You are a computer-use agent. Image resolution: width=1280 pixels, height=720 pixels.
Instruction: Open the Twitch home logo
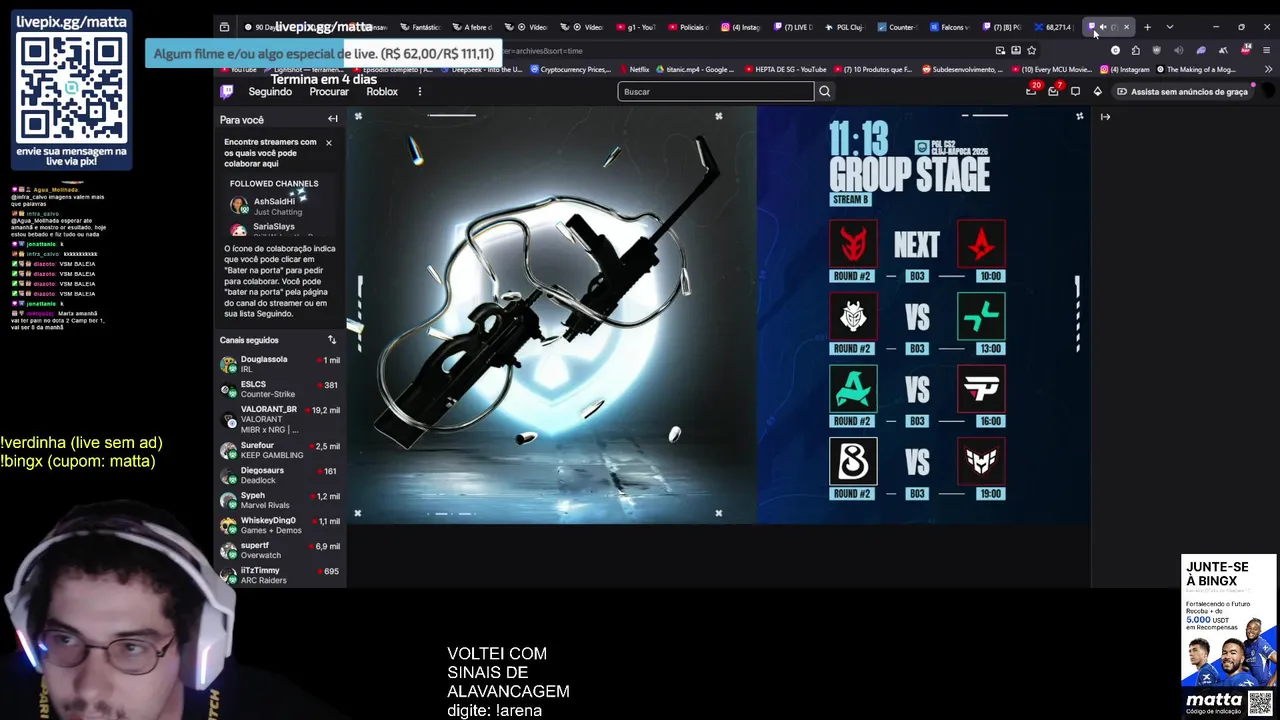227,91
